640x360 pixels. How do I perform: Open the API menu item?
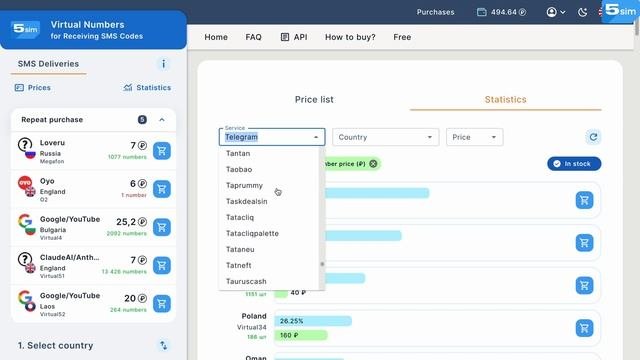294,37
